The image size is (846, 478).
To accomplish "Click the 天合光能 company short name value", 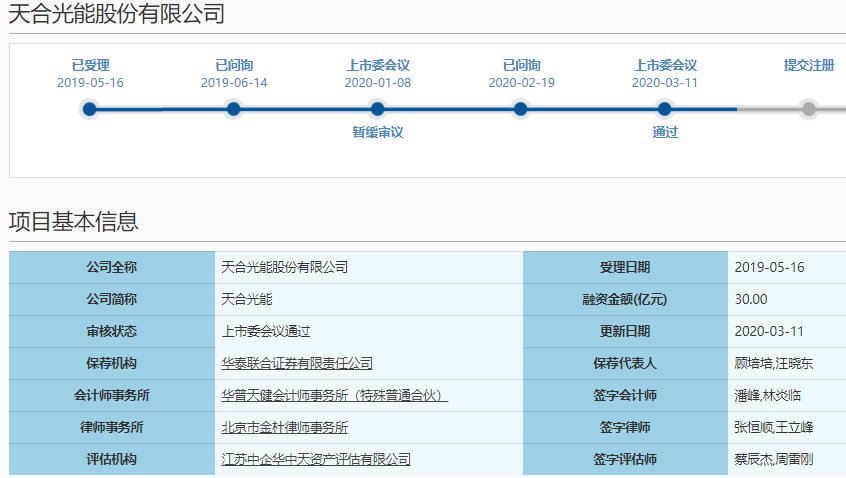I will [x=246, y=299].
